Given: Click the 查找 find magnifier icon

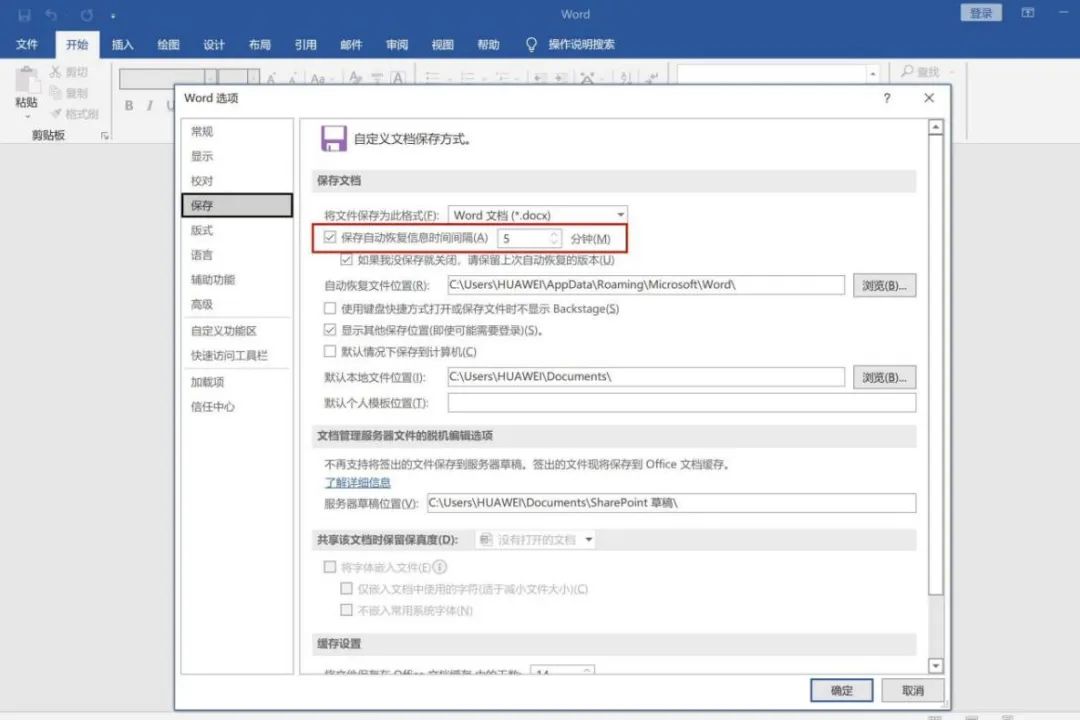Looking at the screenshot, I should pyautogui.click(x=907, y=71).
